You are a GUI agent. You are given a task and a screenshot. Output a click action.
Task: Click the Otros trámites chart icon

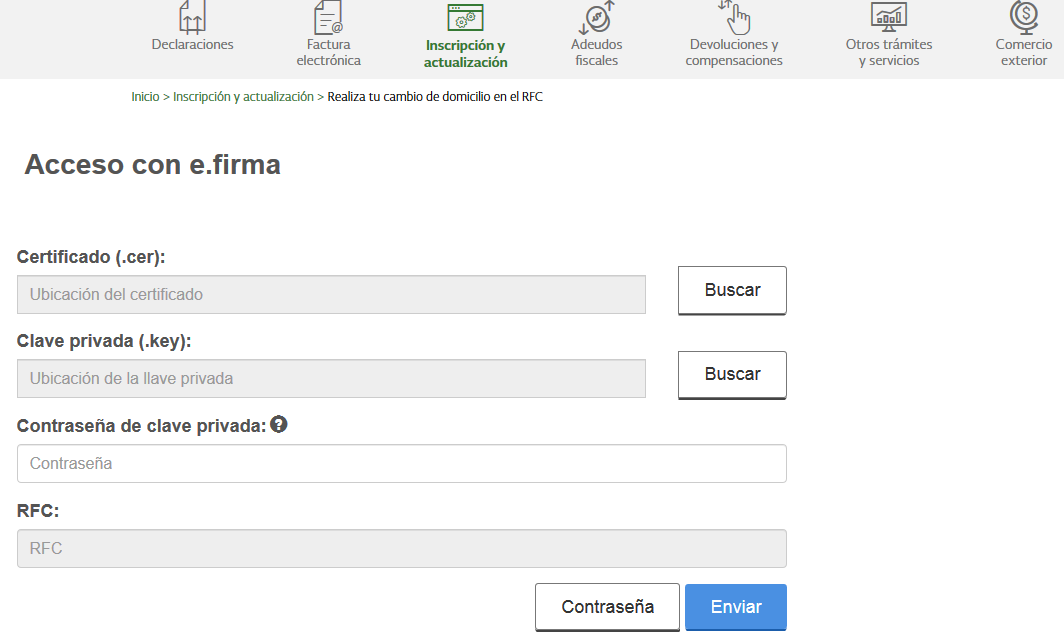[889, 17]
